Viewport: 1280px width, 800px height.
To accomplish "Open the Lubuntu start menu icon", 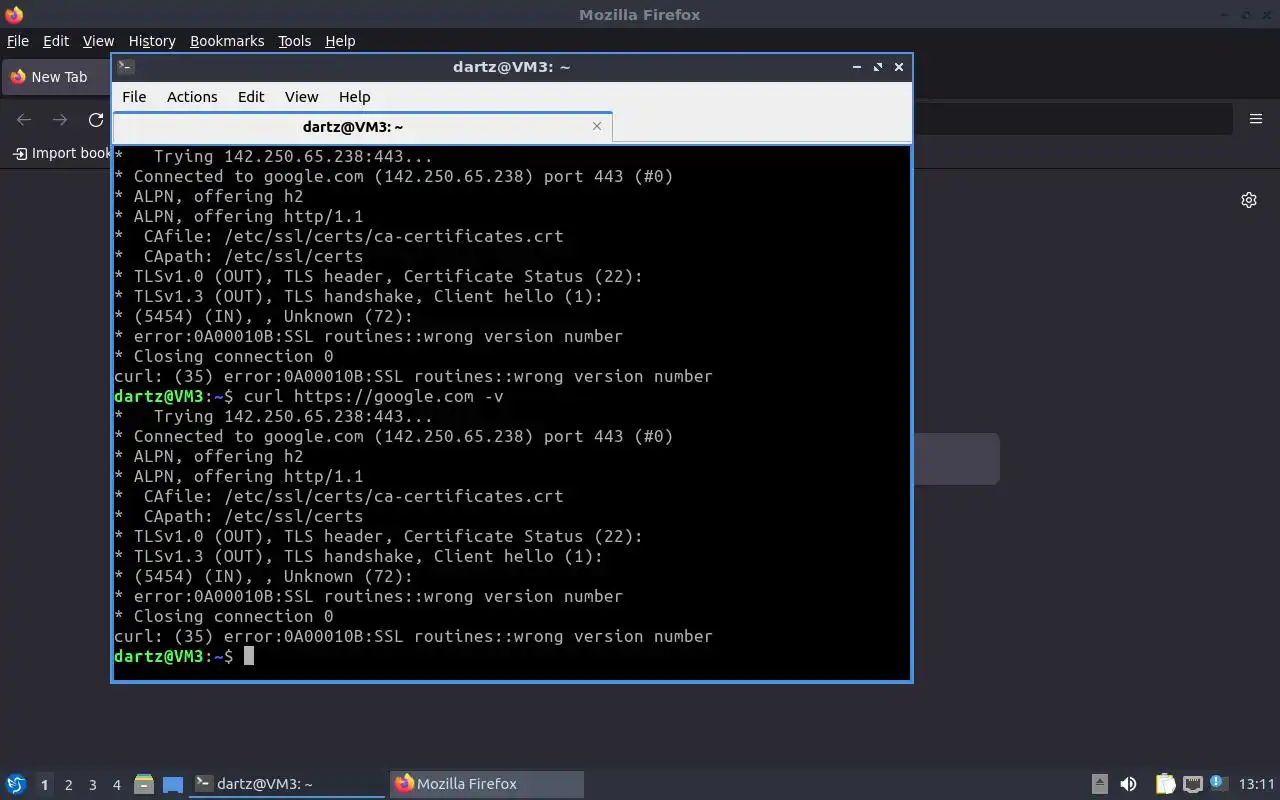I will click(15, 784).
